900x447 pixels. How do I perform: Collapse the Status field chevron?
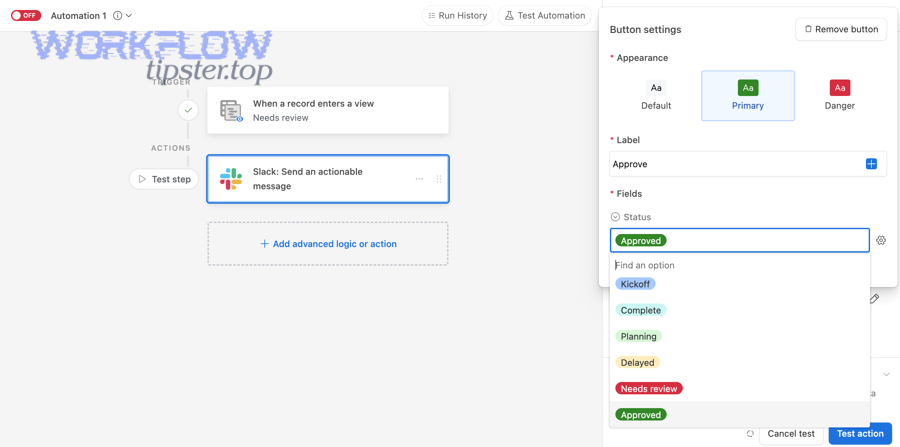pyautogui.click(x=615, y=217)
